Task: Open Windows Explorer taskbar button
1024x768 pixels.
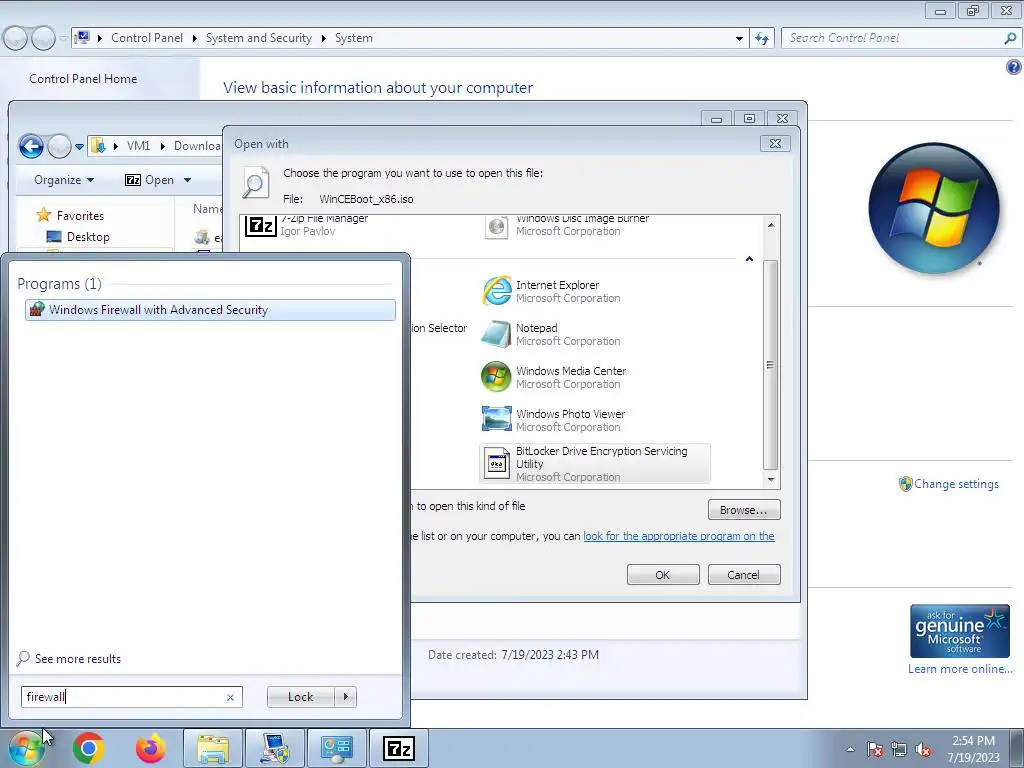Action: click(x=212, y=748)
